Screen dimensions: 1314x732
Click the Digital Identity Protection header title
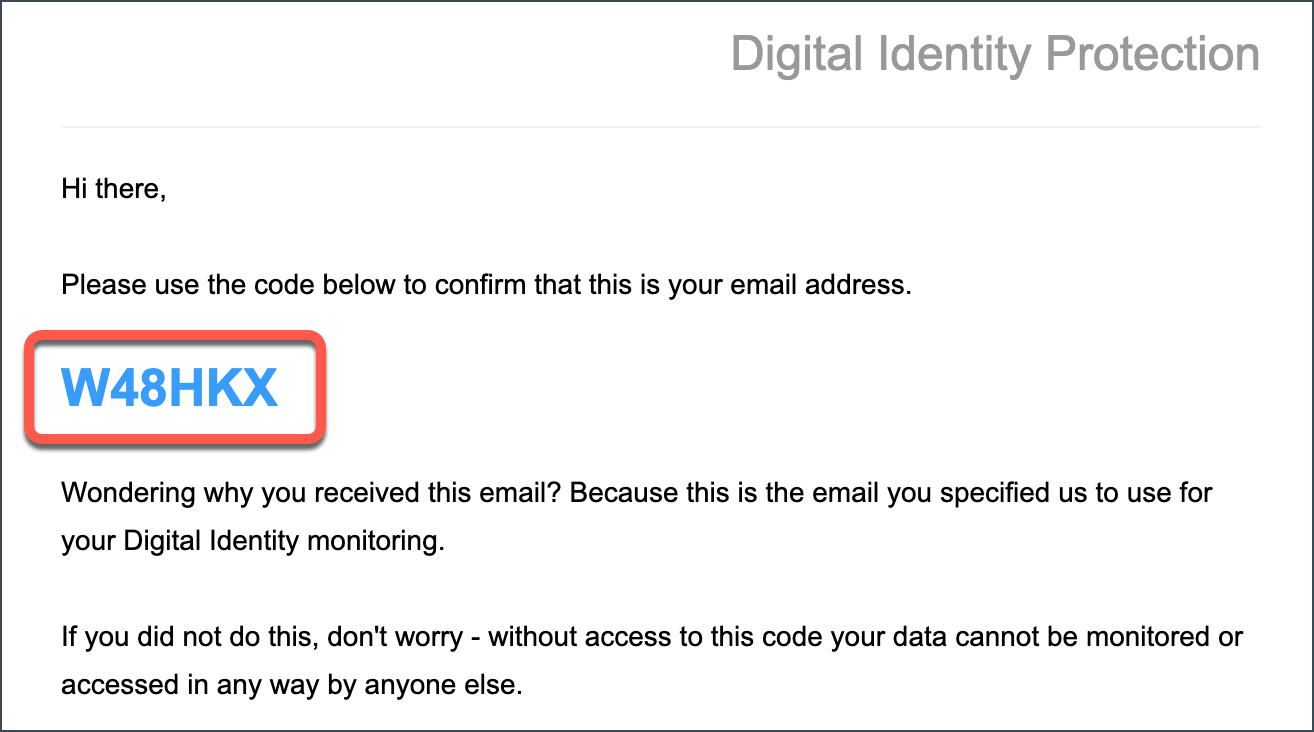(x=995, y=54)
